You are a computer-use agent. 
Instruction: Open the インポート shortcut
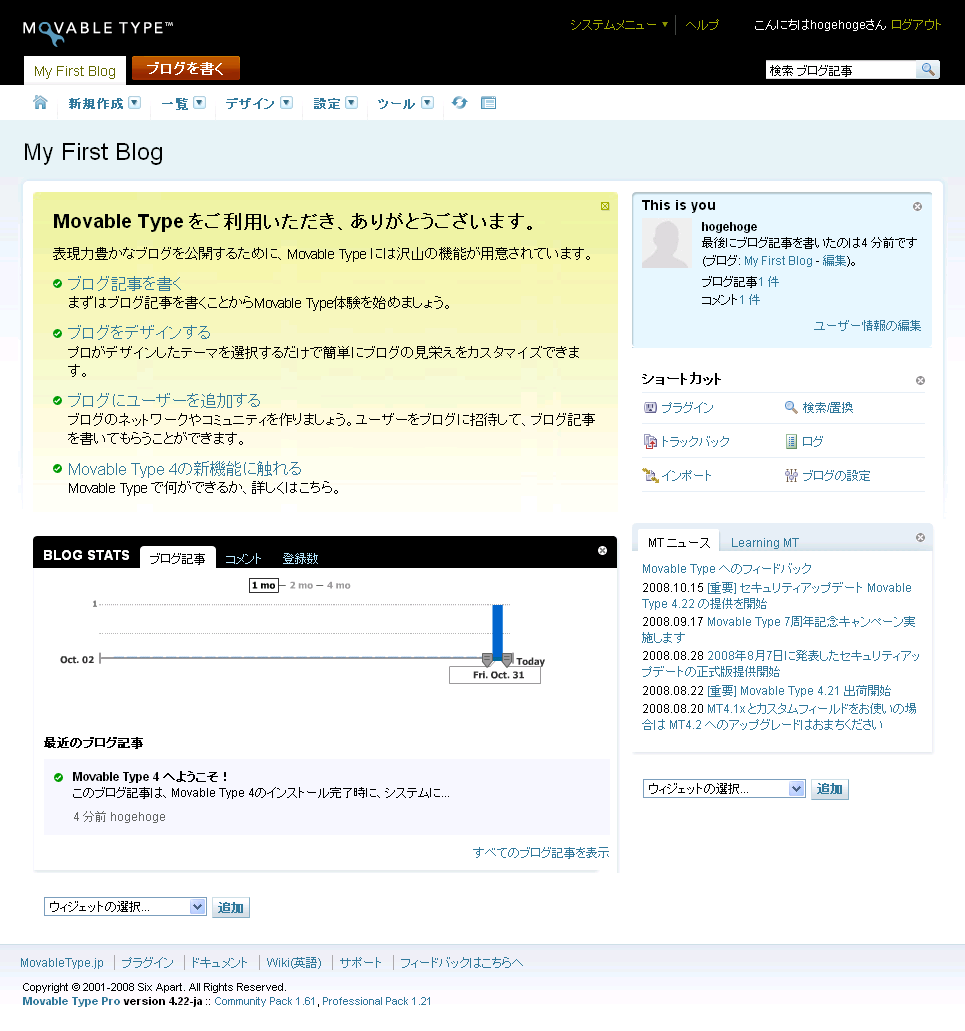click(677, 475)
